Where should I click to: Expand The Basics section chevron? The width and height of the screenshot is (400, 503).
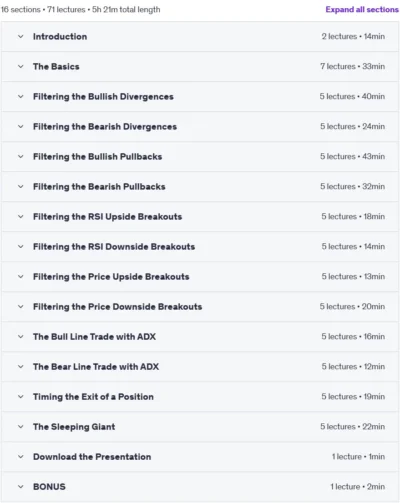21,66
